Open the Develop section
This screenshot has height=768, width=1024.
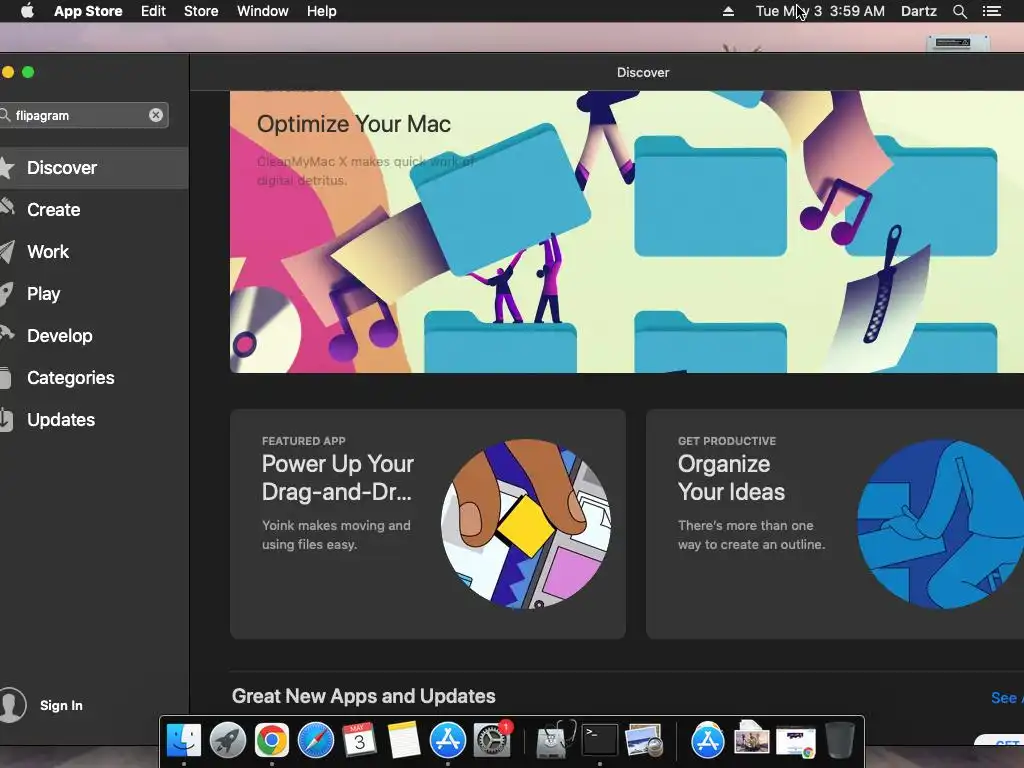(x=94, y=336)
